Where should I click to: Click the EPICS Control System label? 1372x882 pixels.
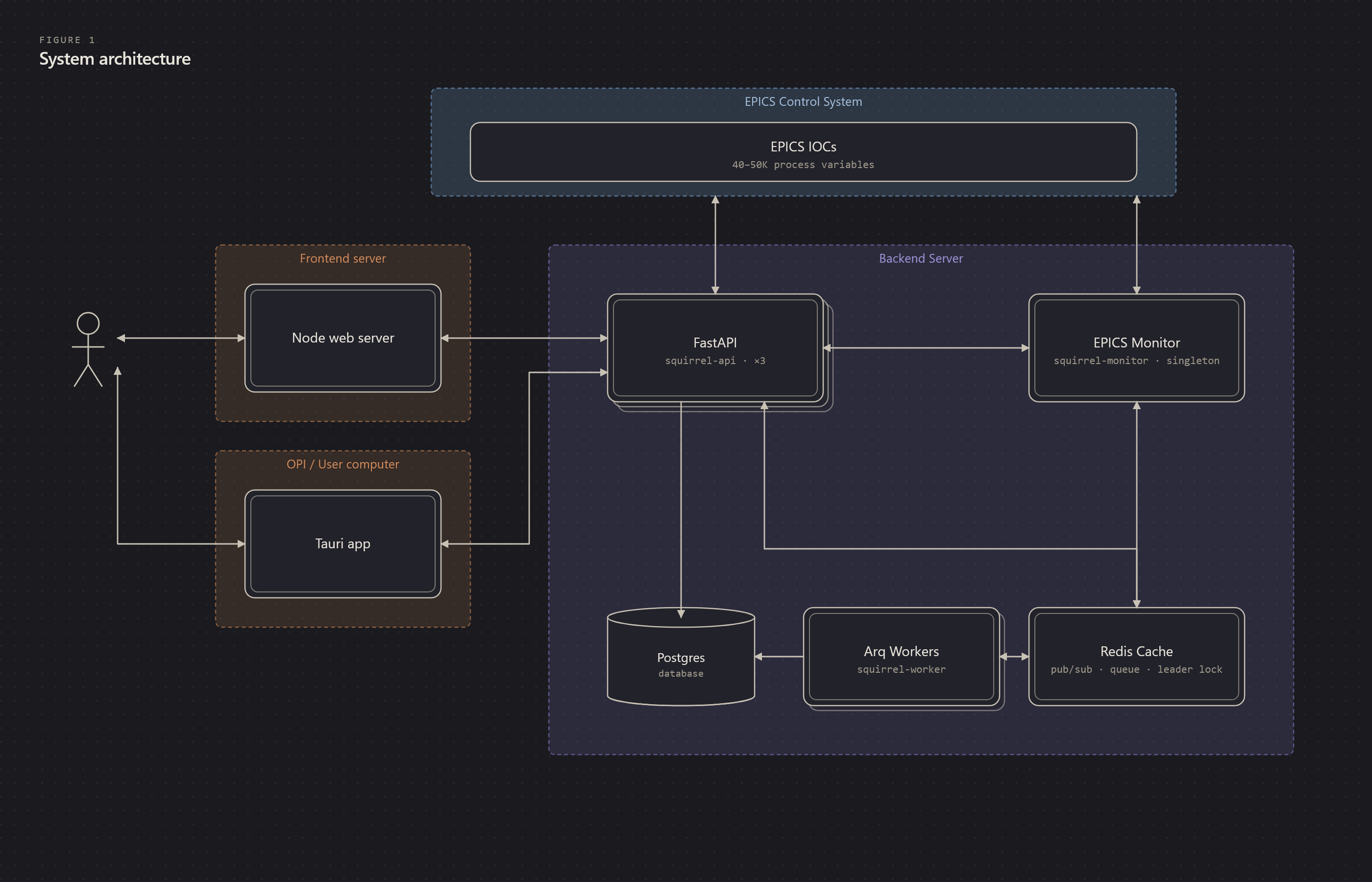[803, 101]
